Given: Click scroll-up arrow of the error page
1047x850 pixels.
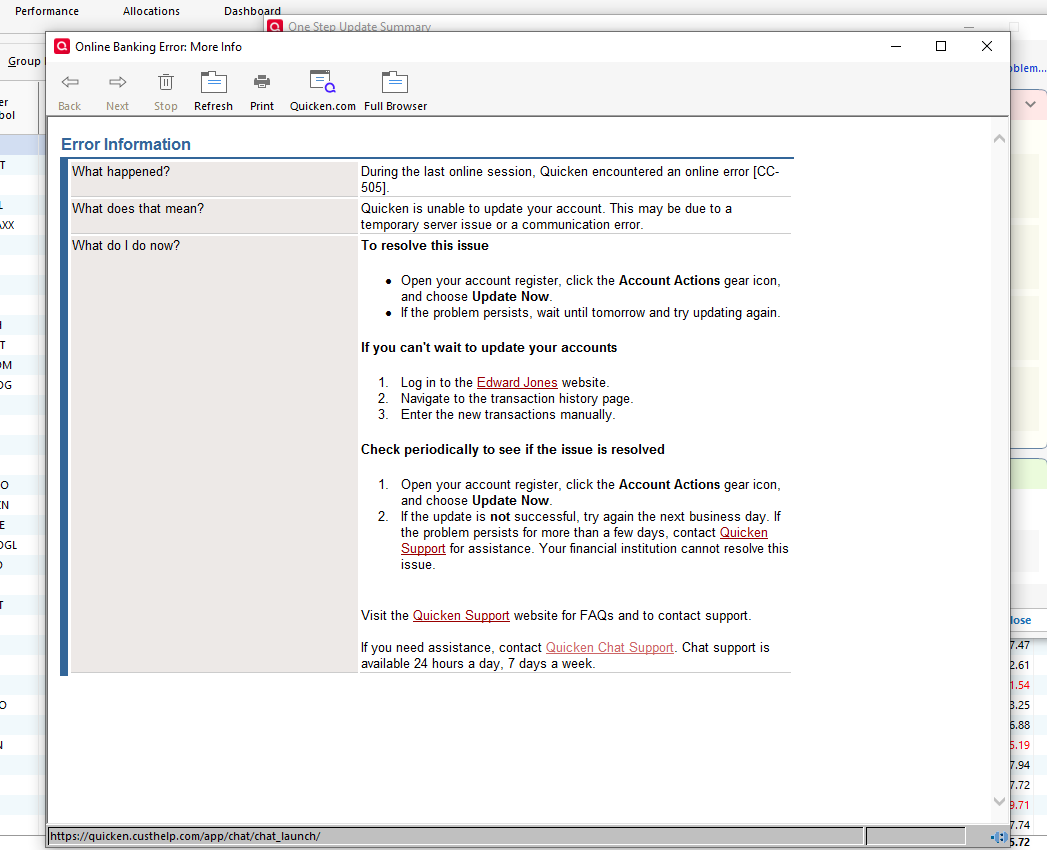Looking at the screenshot, I should pyautogui.click(x=999, y=139).
